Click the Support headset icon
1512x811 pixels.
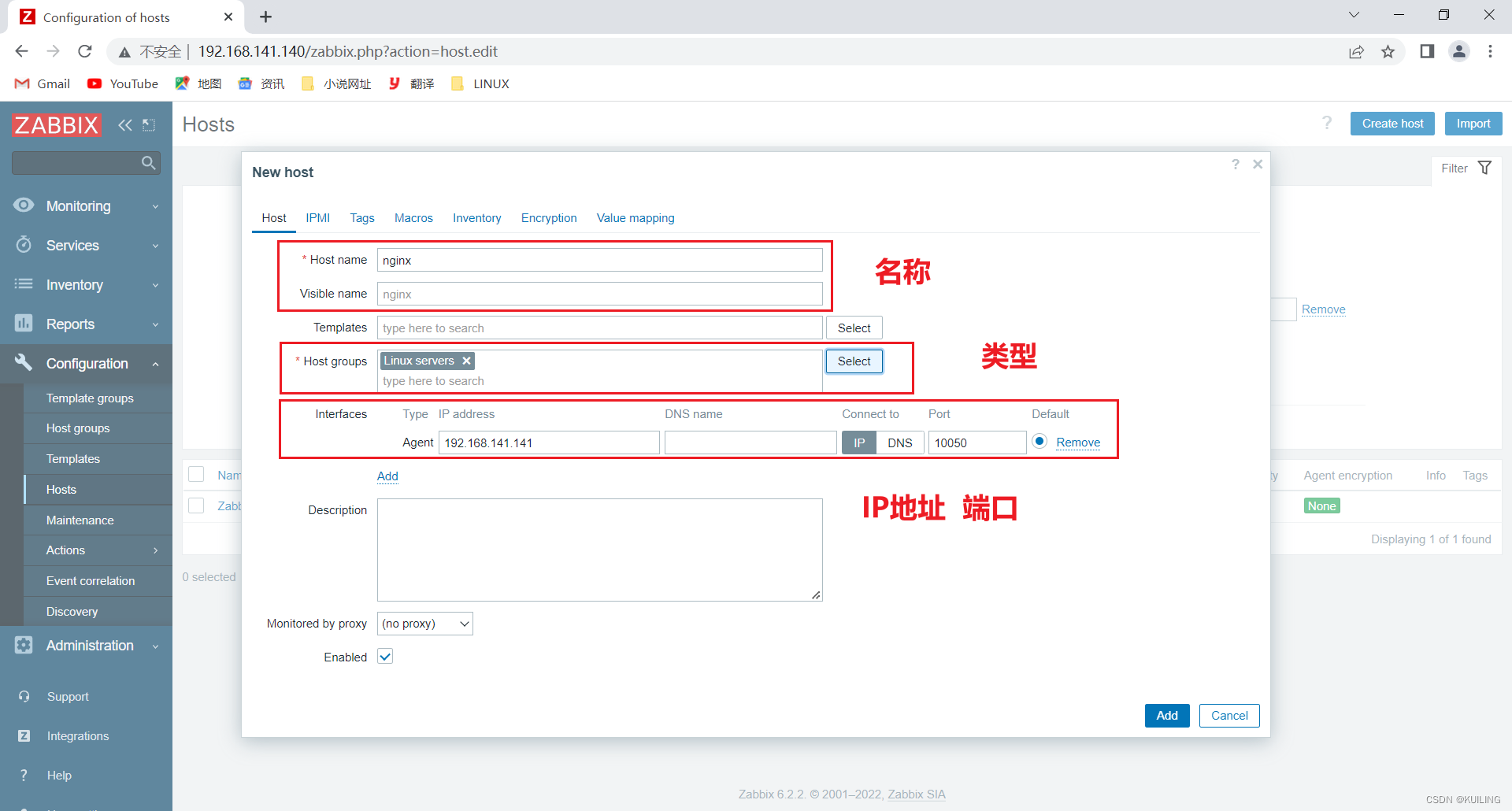click(x=24, y=697)
